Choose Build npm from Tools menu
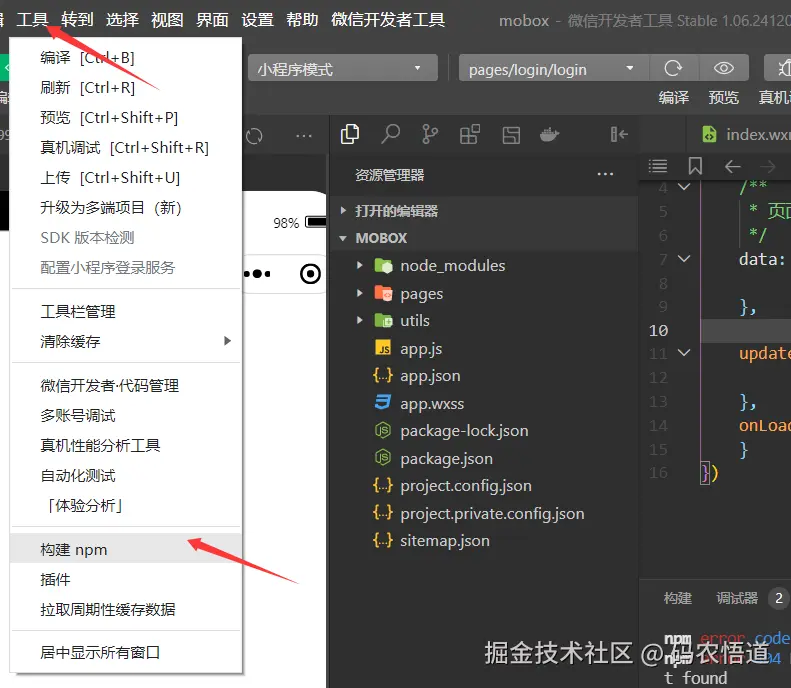The width and height of the screenshot is (791, 688). [x=126, y=549]
